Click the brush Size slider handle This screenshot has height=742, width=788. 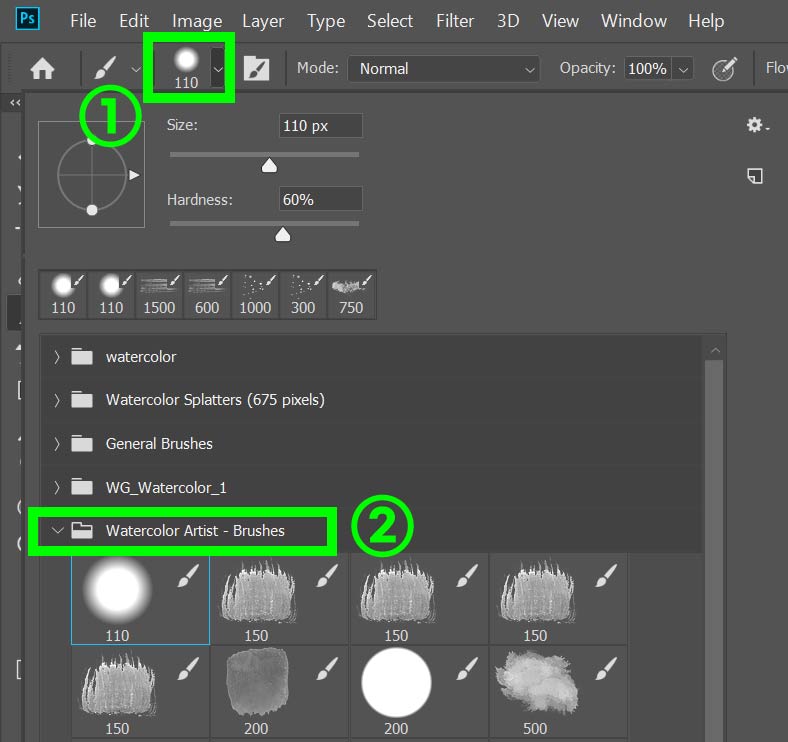click(269, 166)
